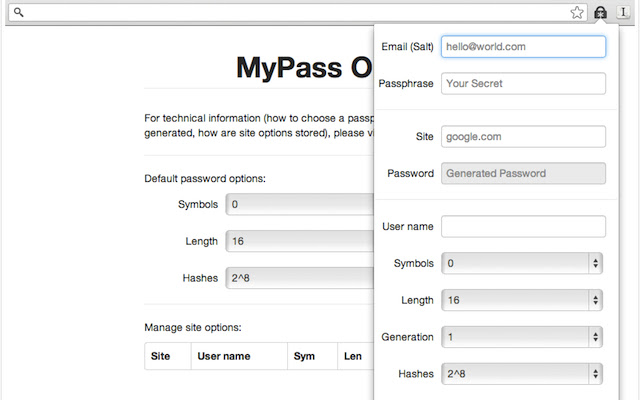640x400 pixels.
Task: Focus the Site field showing google.com
Action: click(x=523, y=136)
